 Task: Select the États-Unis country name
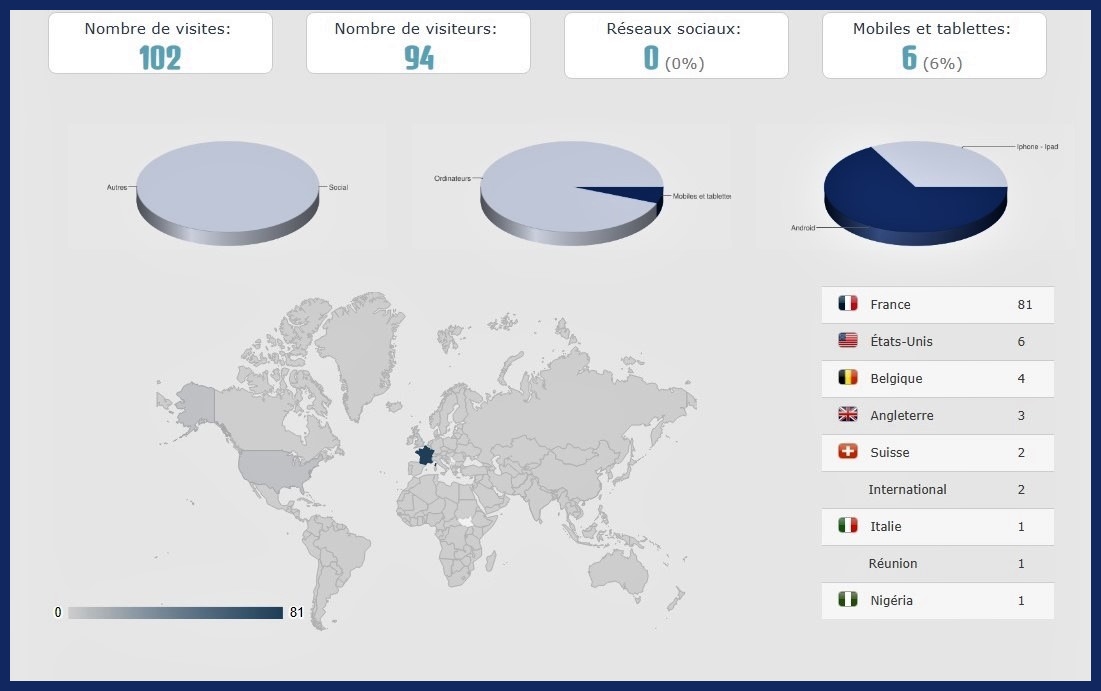[902, 341]
